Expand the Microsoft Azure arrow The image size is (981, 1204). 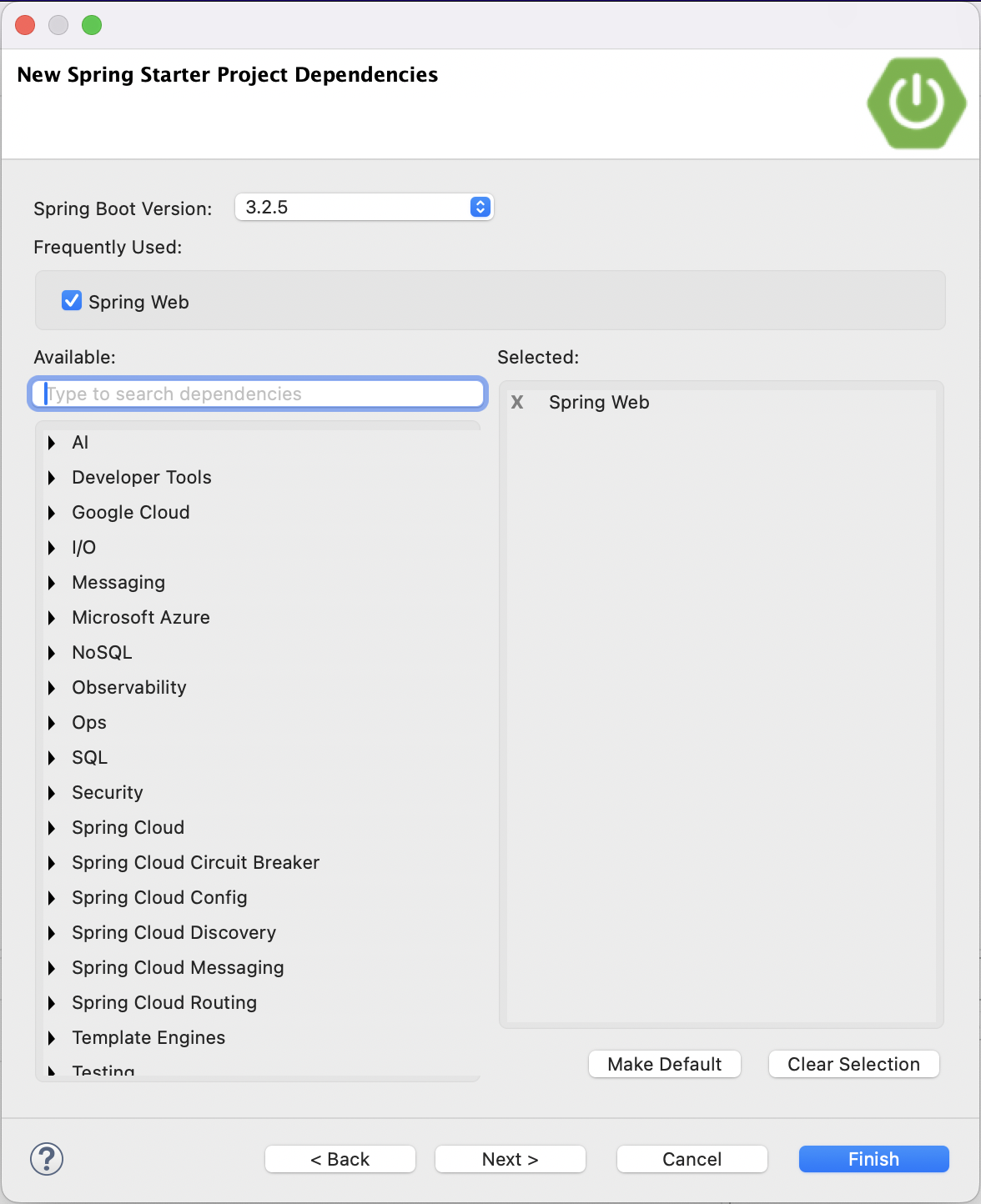coord(52,618)
